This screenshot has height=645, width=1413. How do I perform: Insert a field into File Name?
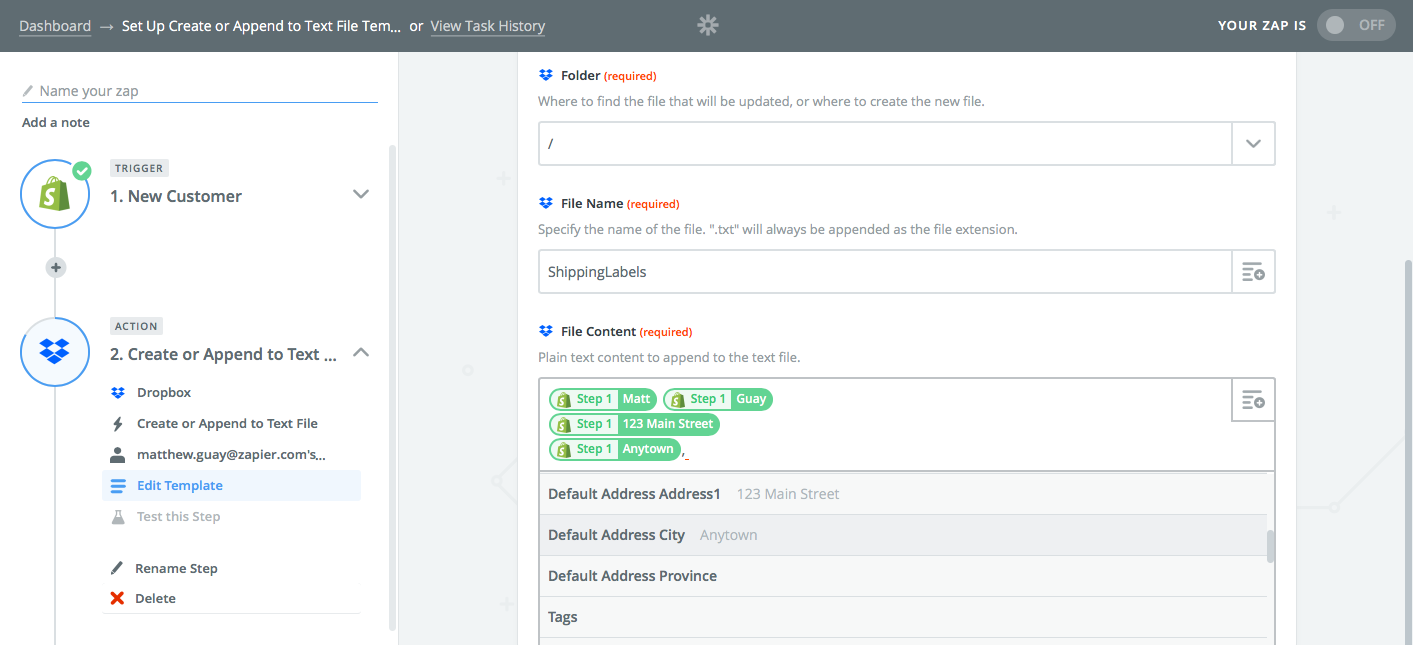(x=1253, y=272)
